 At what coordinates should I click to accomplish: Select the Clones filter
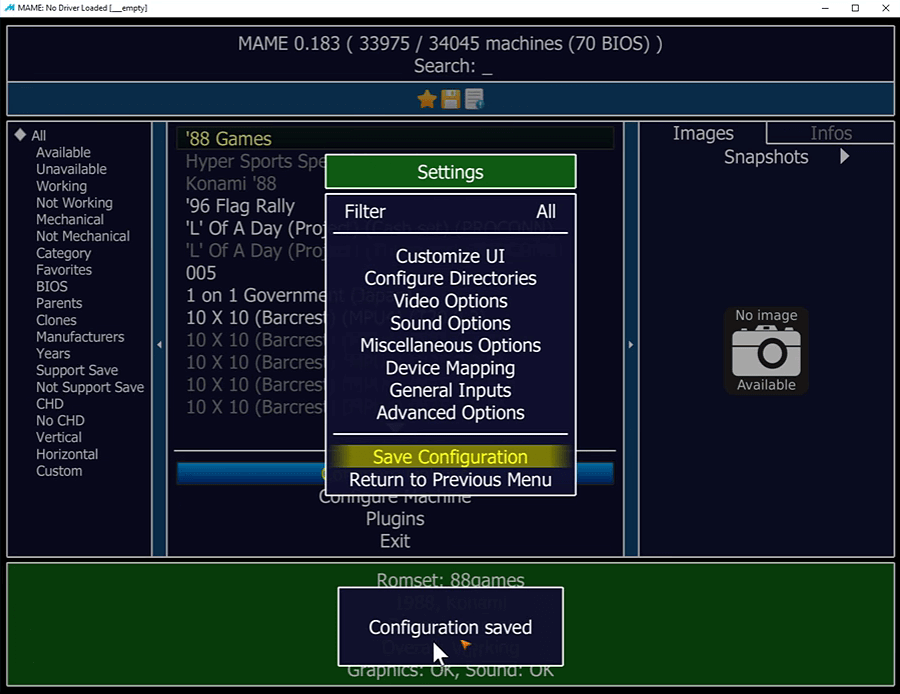[56, 320]
